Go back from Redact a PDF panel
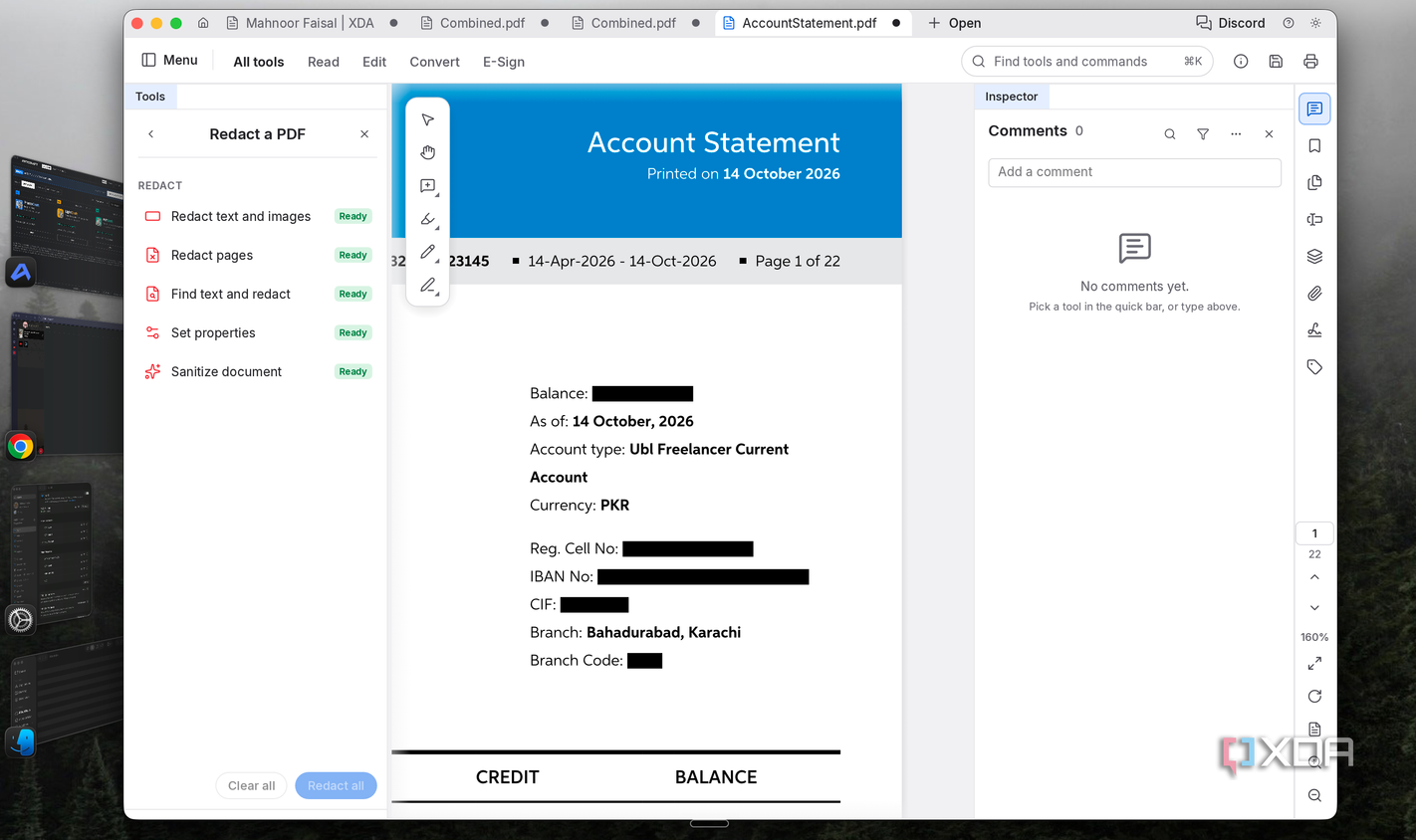The width and height of the screenshot is (1416, 840). [x=151, y=134]
